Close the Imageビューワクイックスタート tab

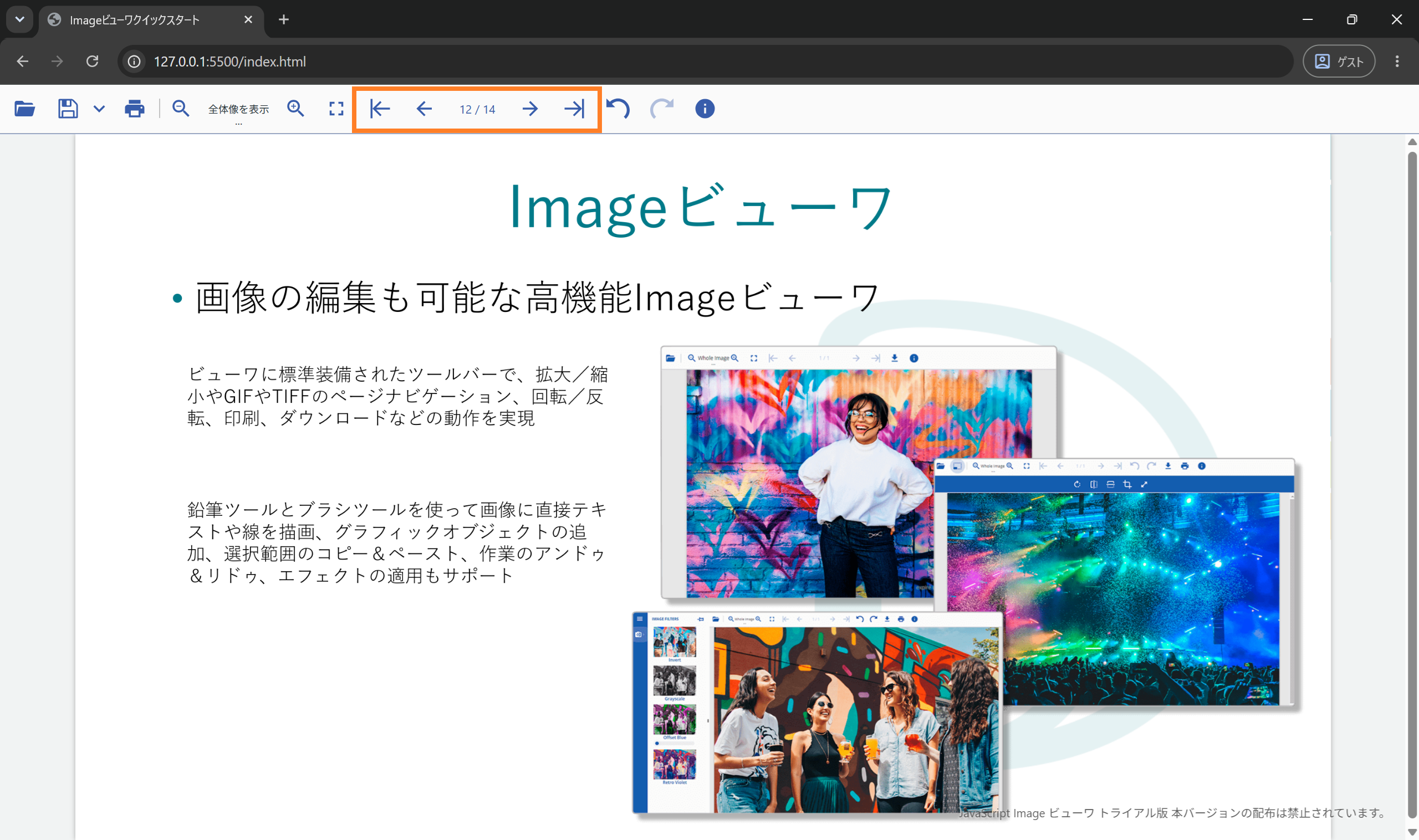248,20
